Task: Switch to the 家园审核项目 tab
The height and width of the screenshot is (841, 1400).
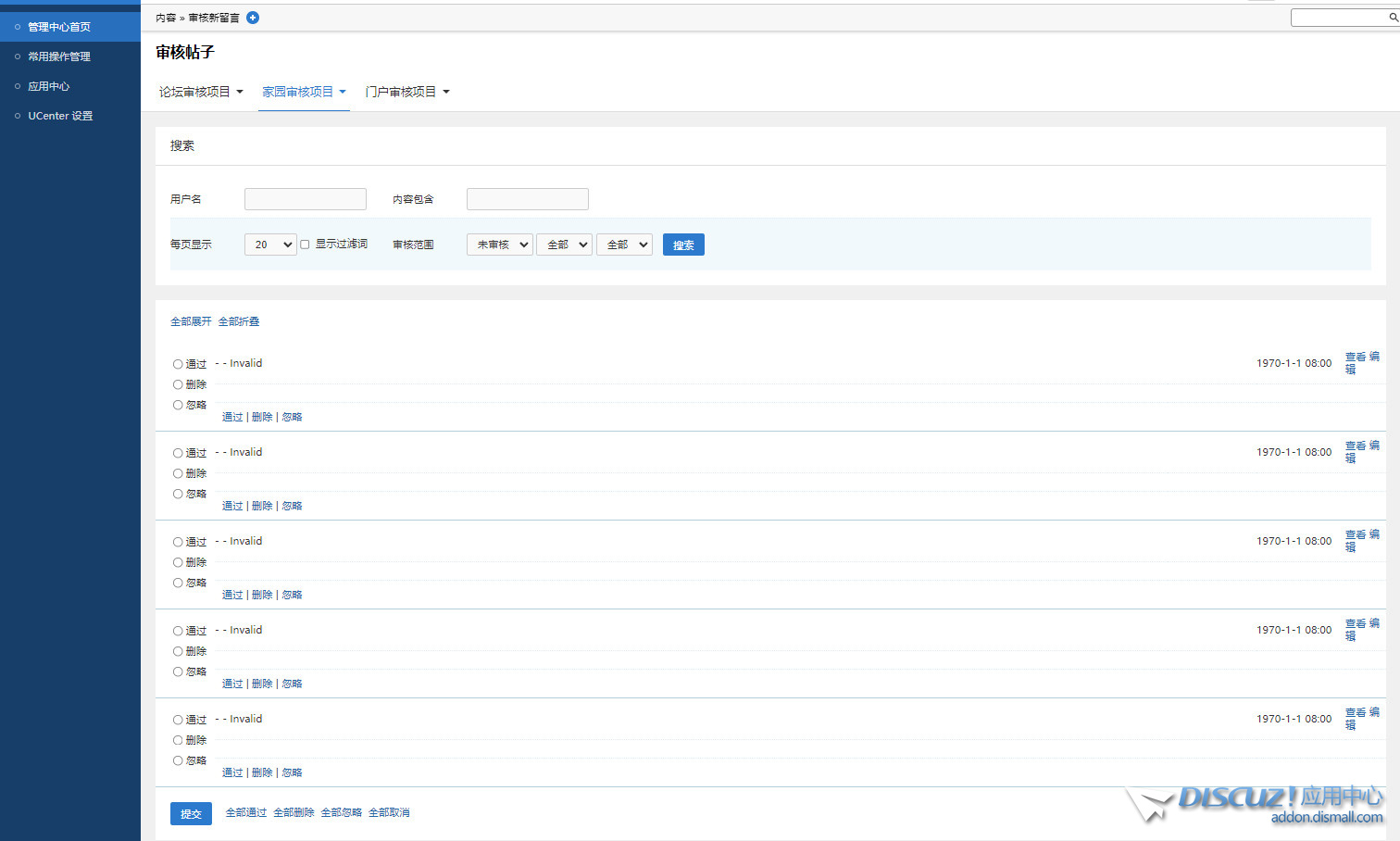Action: 303,92
